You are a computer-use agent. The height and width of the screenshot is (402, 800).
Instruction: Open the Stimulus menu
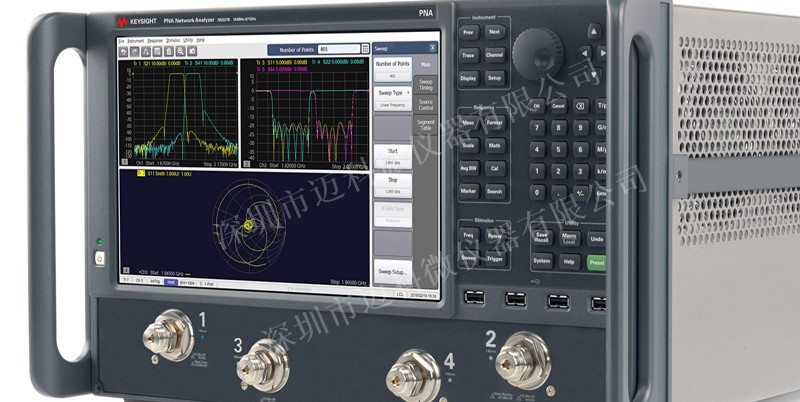[173, 40]
